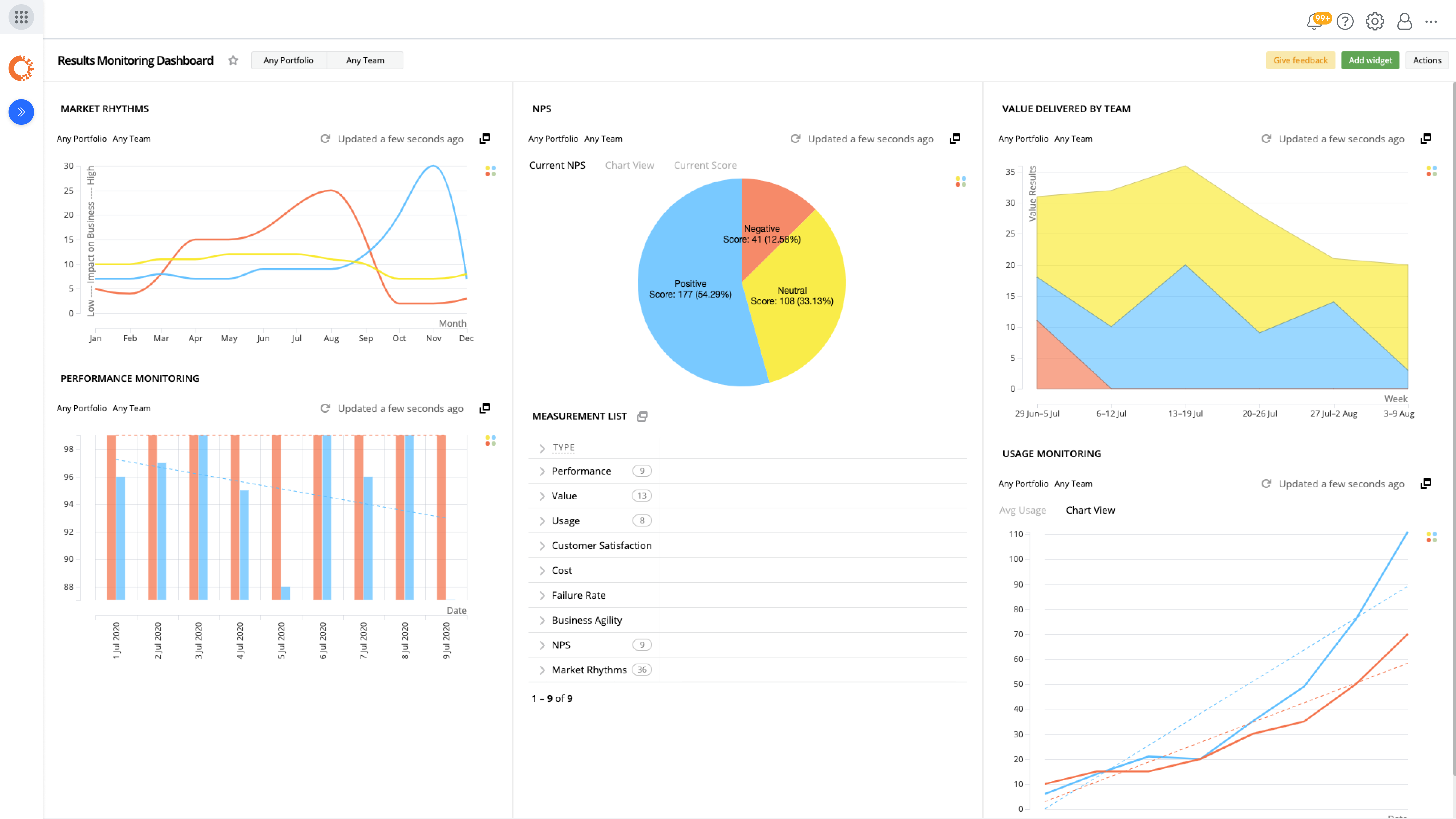This screenshot has width=1456, height=819.
Task: Open the Measurement List in new window
Action: coord(642,416)
